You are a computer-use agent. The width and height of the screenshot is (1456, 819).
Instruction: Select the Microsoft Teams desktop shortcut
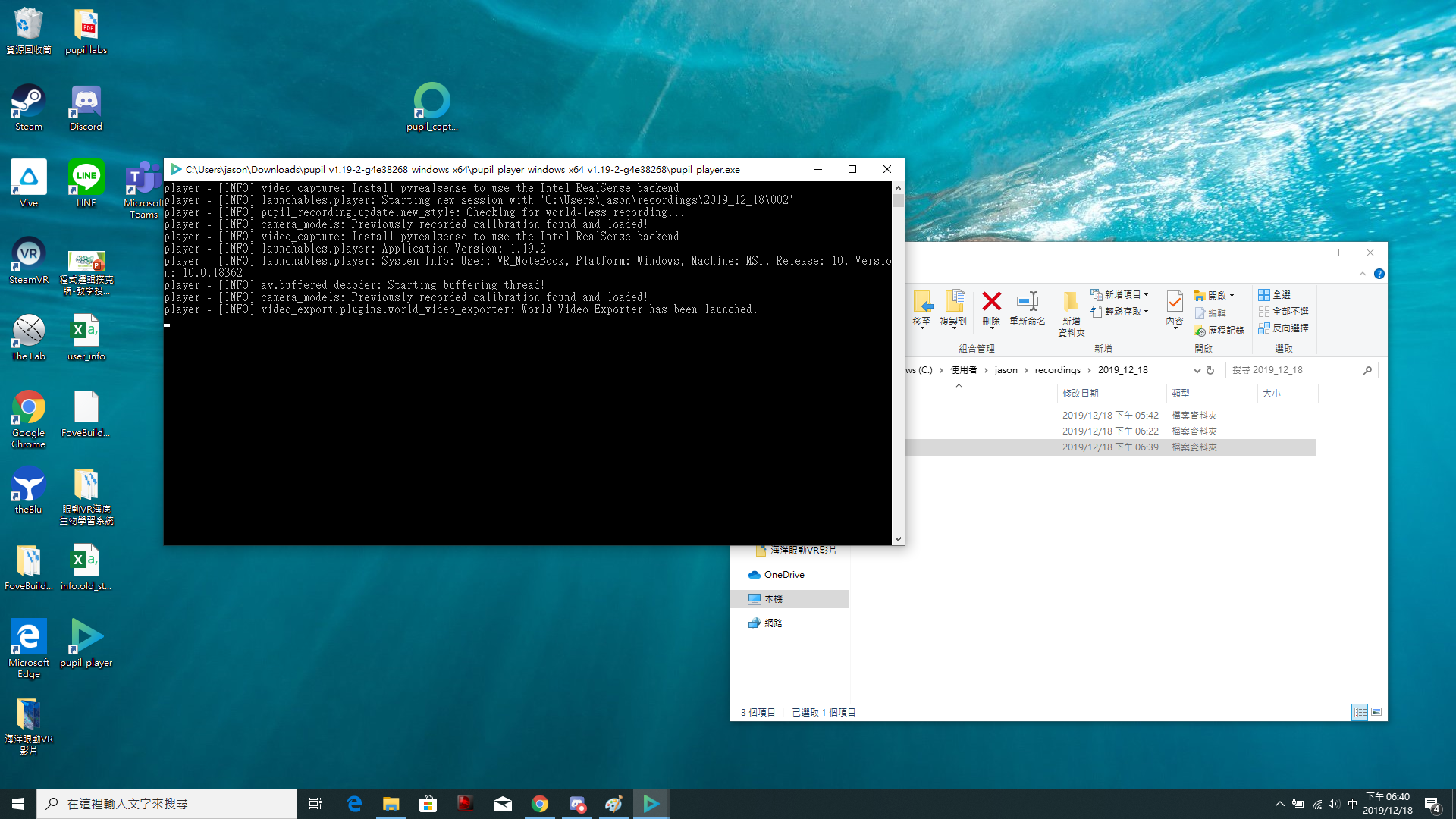pos(143,190)
